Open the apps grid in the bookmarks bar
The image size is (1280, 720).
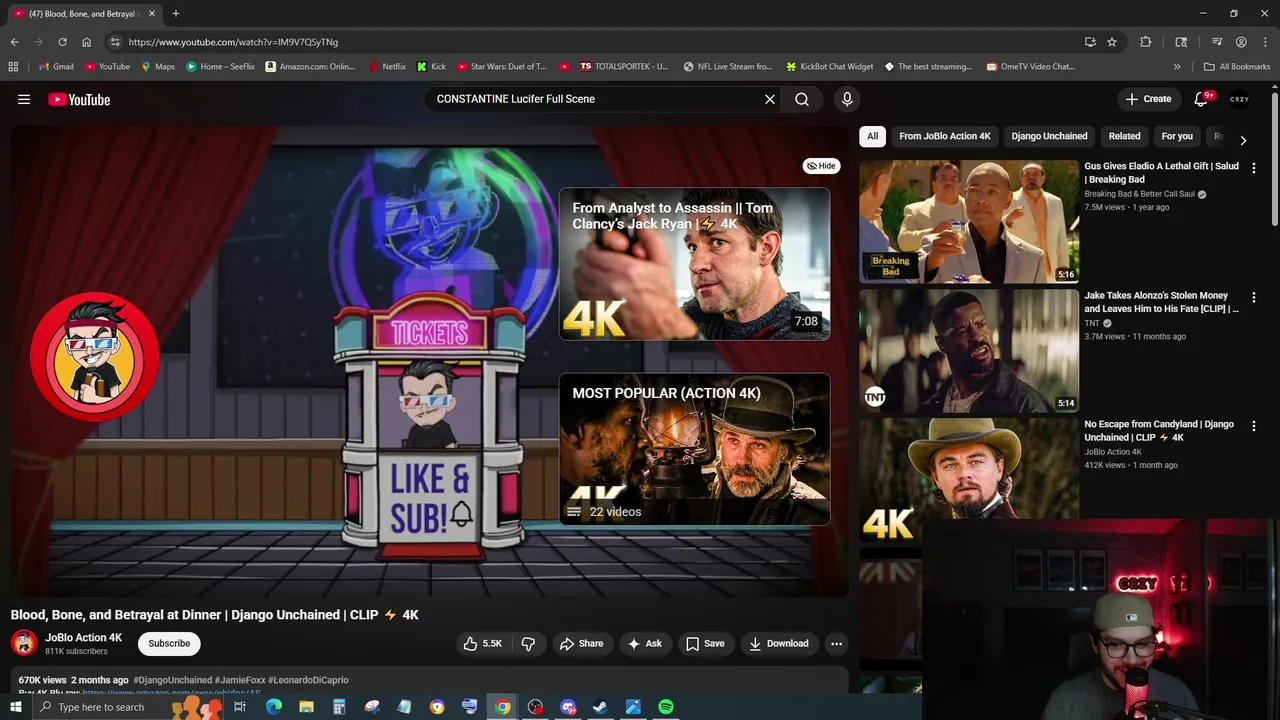(13, 67)
